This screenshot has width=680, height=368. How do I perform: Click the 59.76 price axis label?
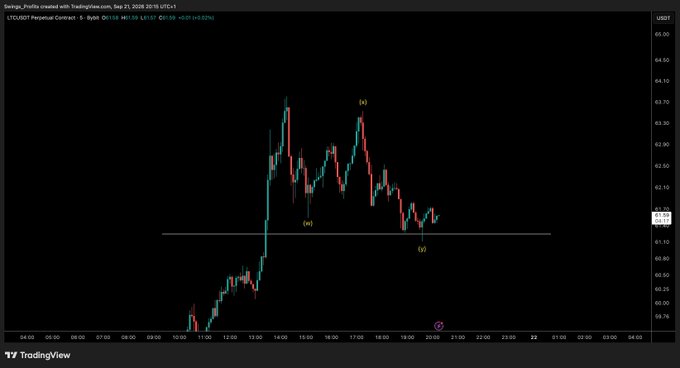coord(662,317)
